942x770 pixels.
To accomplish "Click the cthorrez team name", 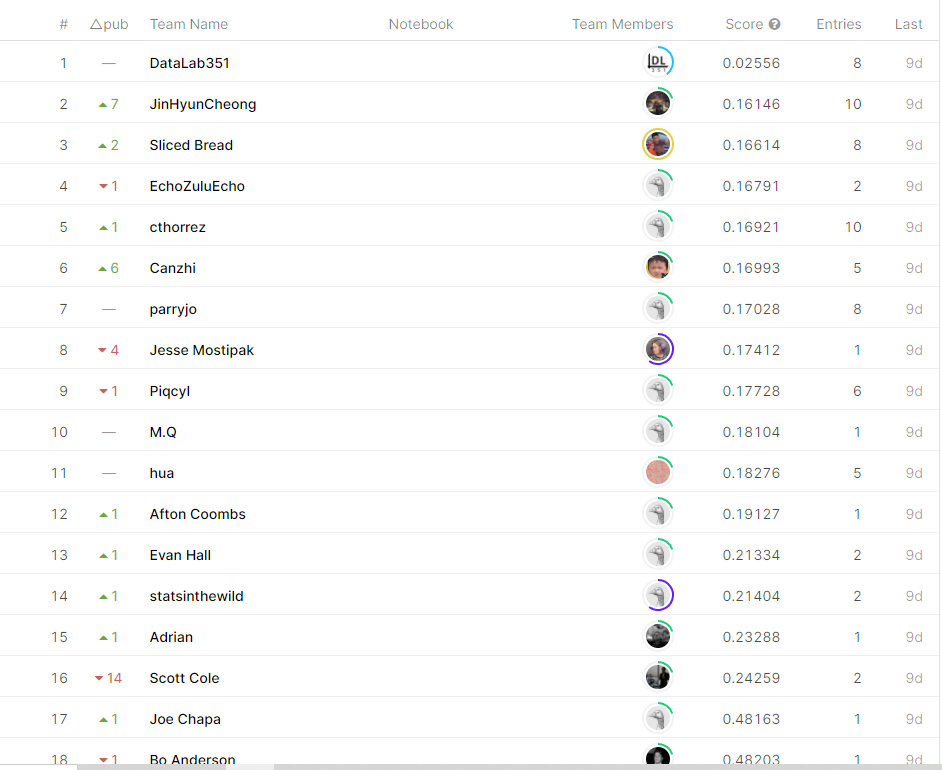I will tap(177, 227).
